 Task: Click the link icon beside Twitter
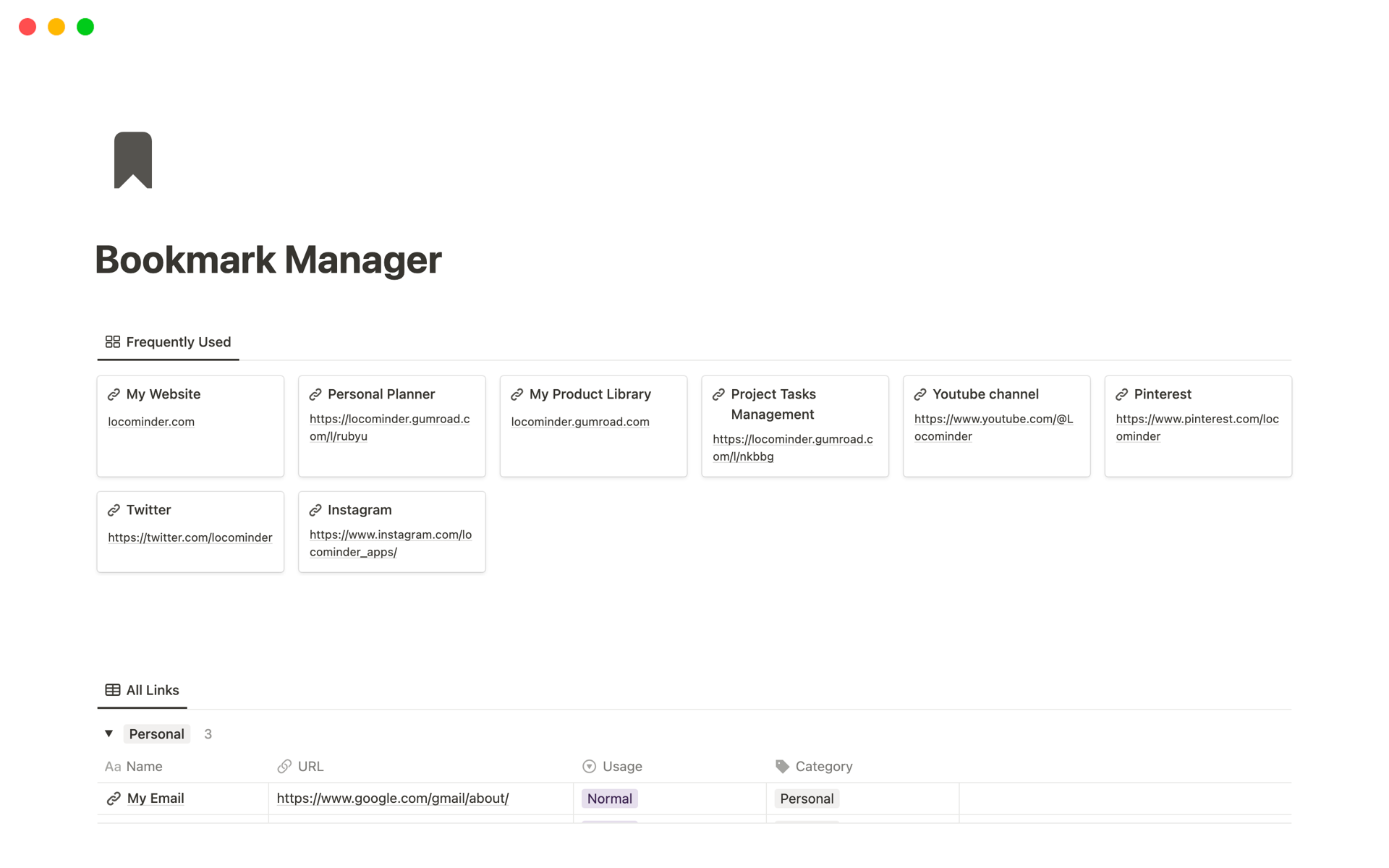coord(114,511)
